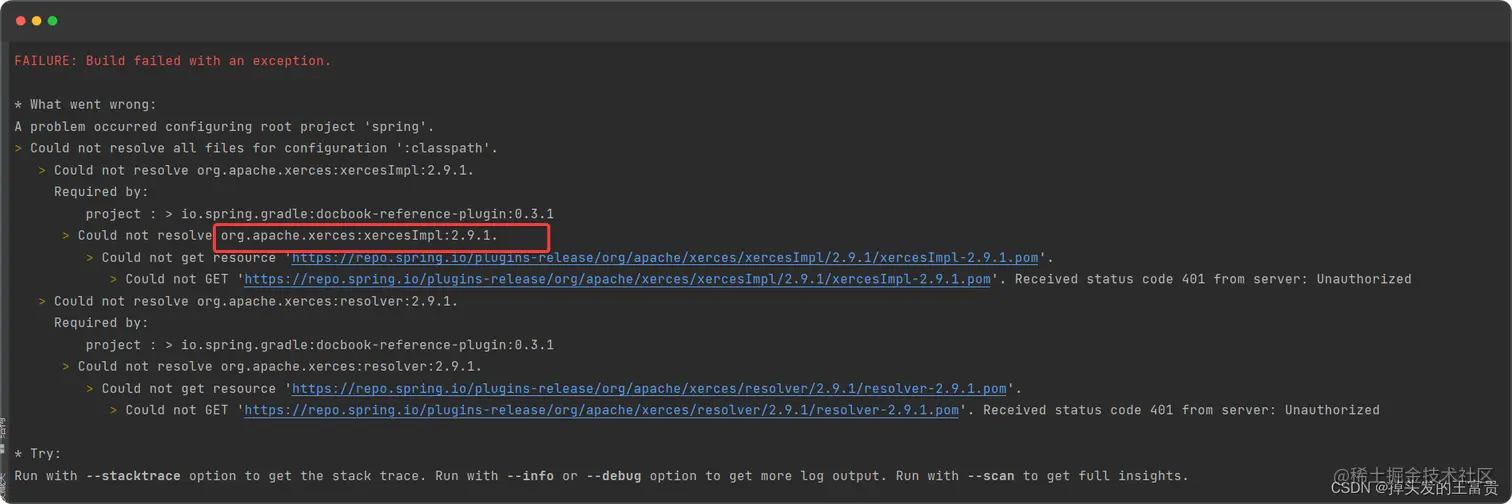
Task: Open the xercesImpl-2.9.1.pom link after 'Could not get resource'
Action: (x=667, y=258)
